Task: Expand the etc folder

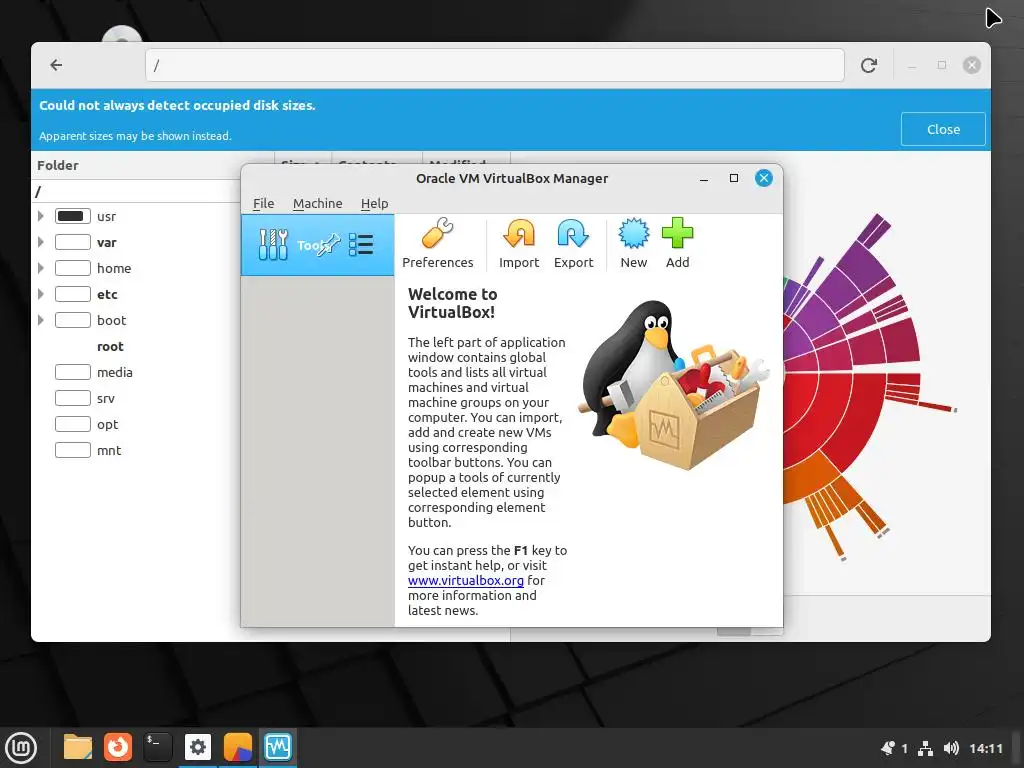Action: [40, 295]
